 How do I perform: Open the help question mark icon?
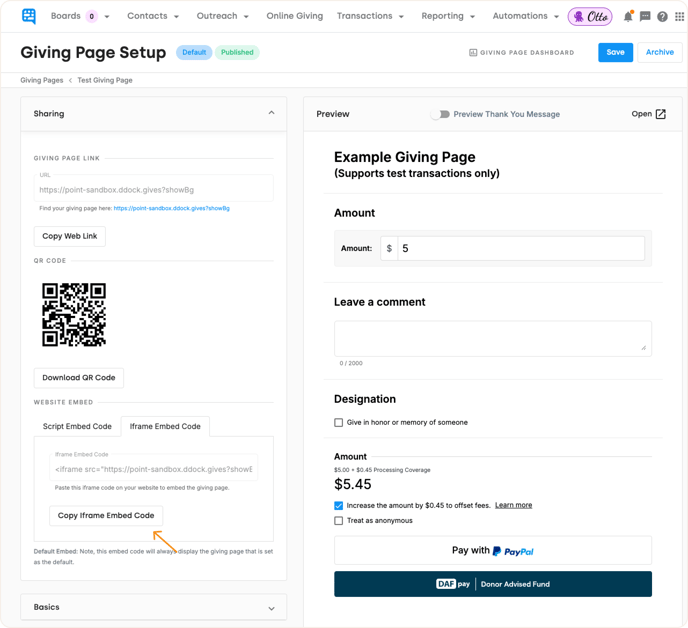(x=662, y=17)
